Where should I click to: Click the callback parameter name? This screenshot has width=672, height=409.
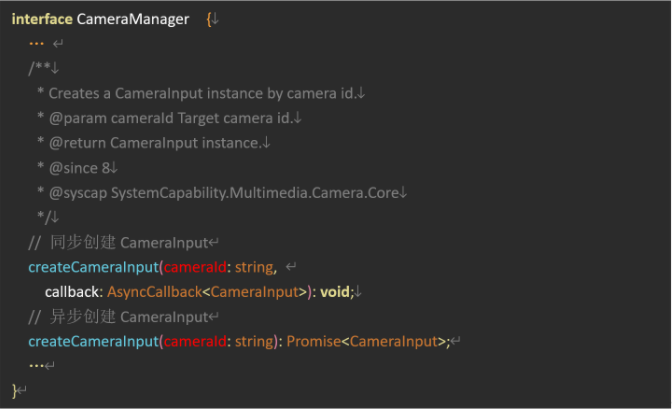click(x=72, y=292)
